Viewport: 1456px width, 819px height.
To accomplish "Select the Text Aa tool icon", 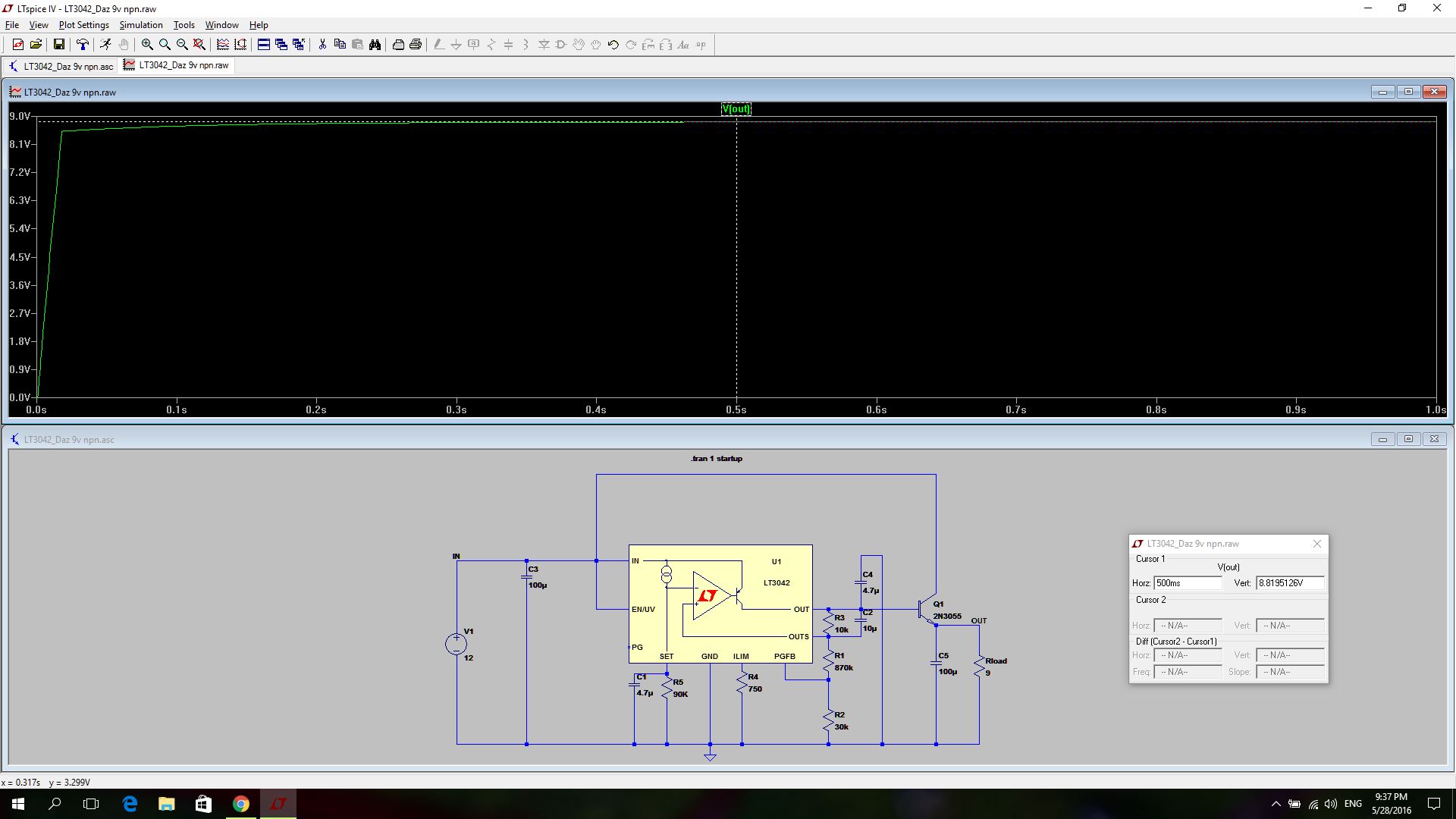I will click(x=682, y=45).
